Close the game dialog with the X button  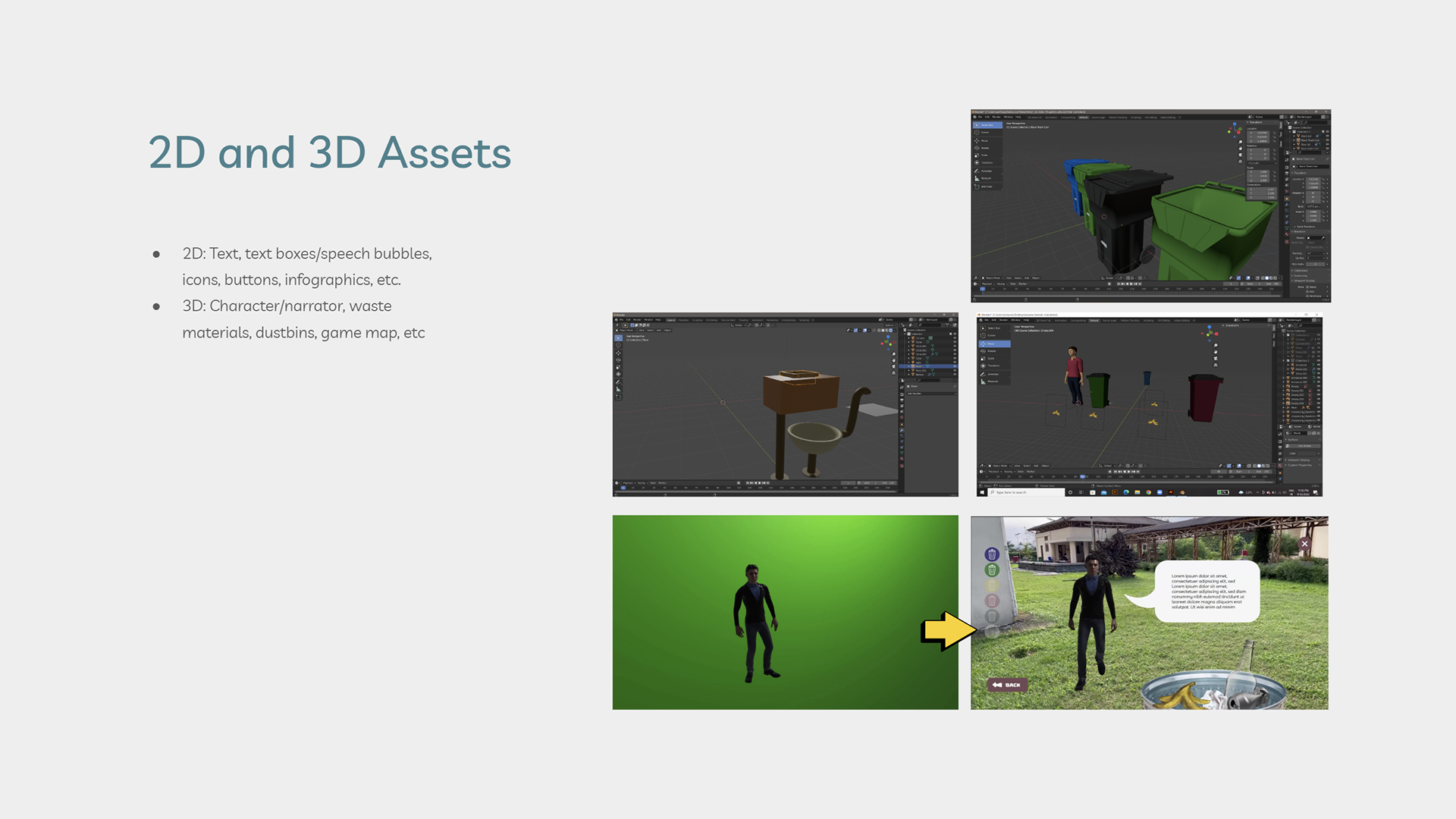(1304, 544)
